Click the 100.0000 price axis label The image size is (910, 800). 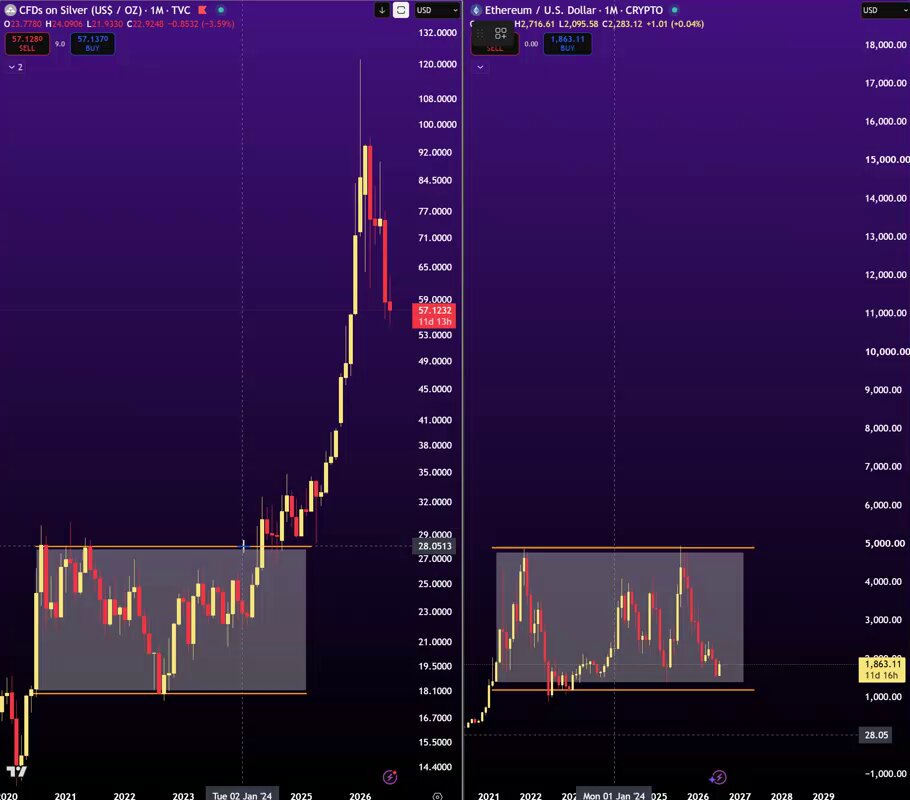(438, 125)
